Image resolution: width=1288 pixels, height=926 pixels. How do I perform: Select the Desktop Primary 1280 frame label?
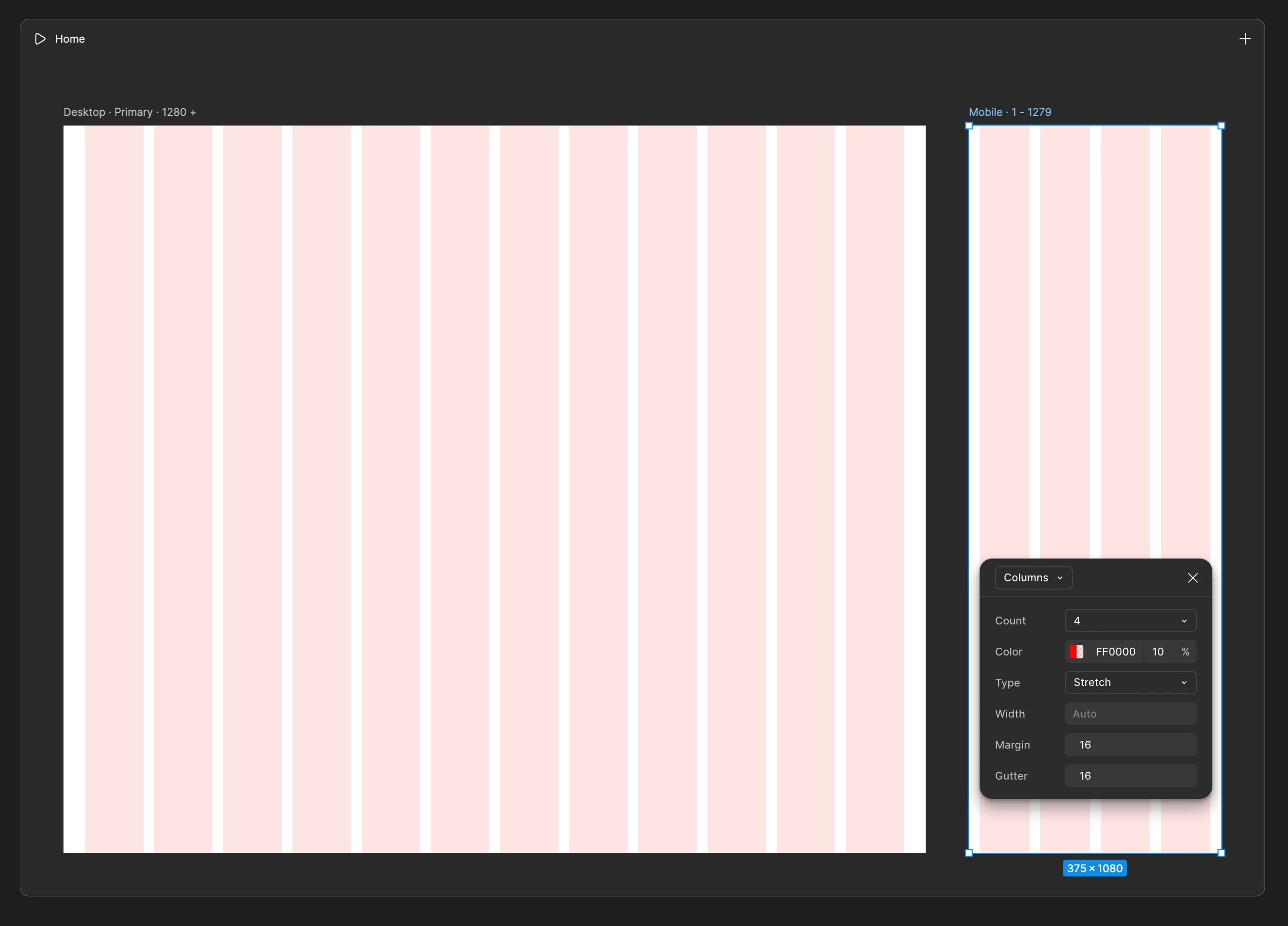click(129, 112)
